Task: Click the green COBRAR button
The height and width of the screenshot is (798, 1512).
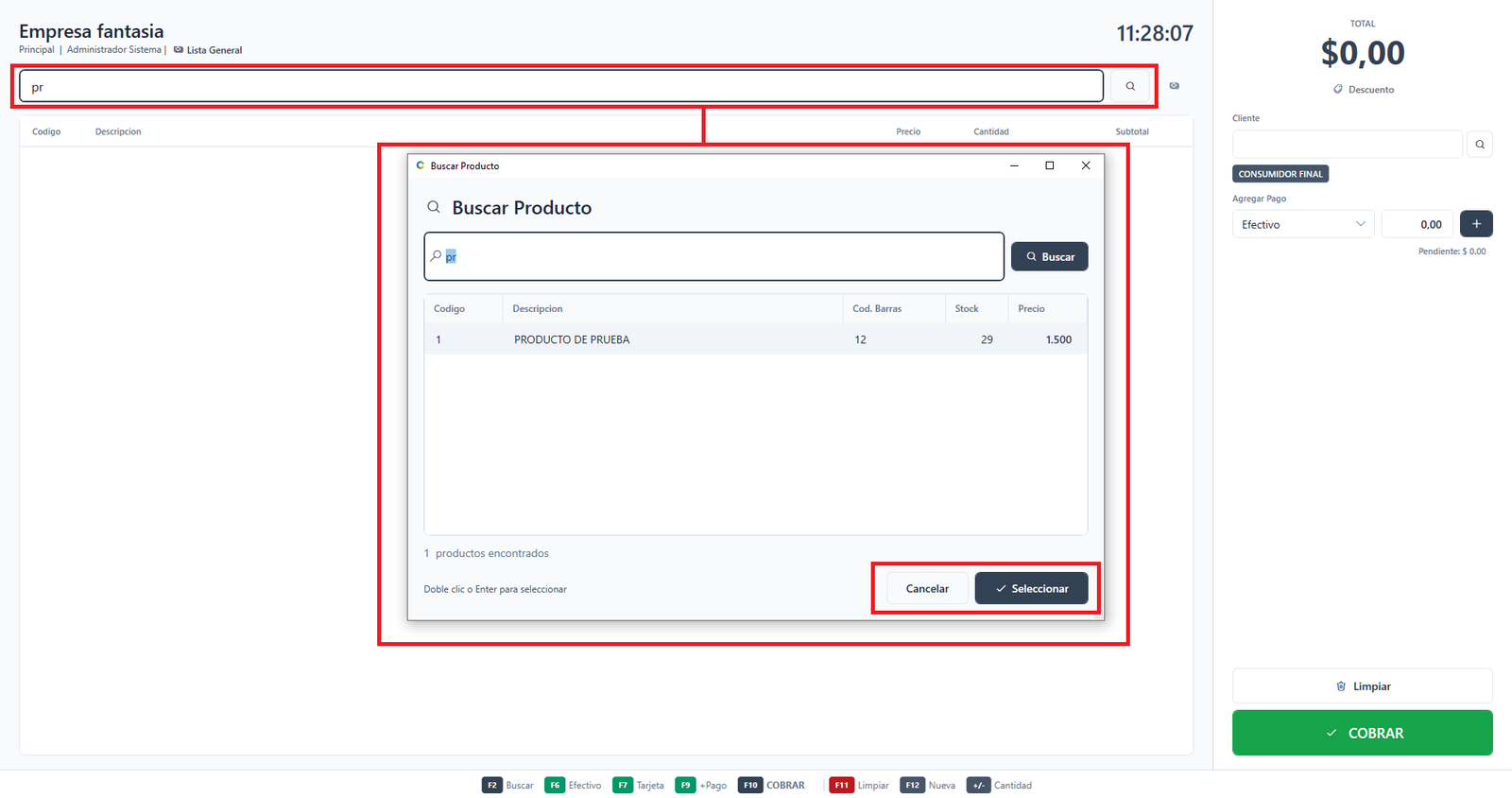Action: coord(1363,733)
